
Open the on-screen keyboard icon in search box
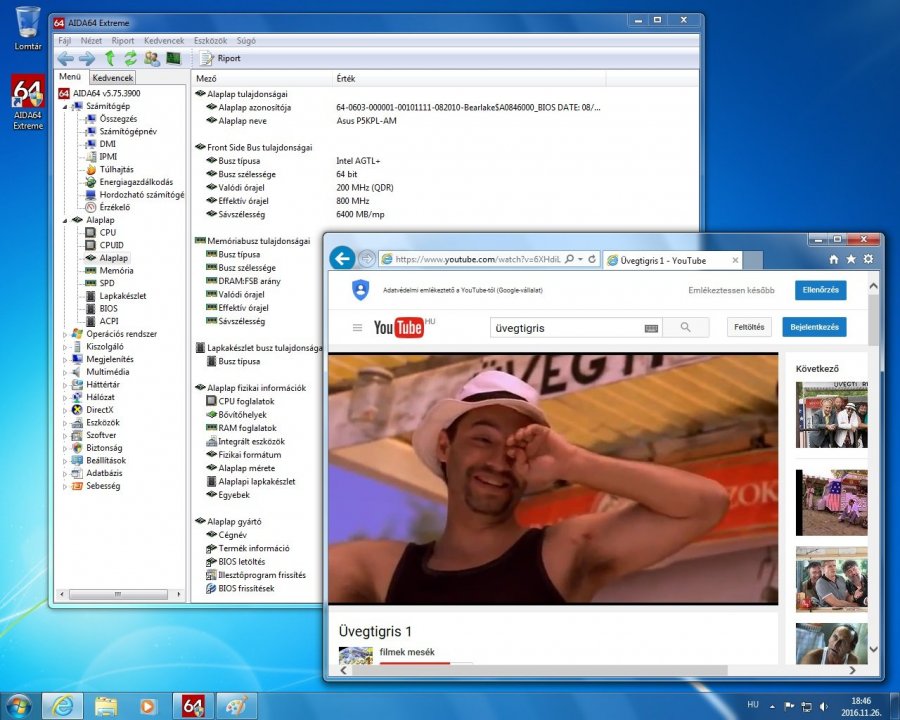coord(651,328)
